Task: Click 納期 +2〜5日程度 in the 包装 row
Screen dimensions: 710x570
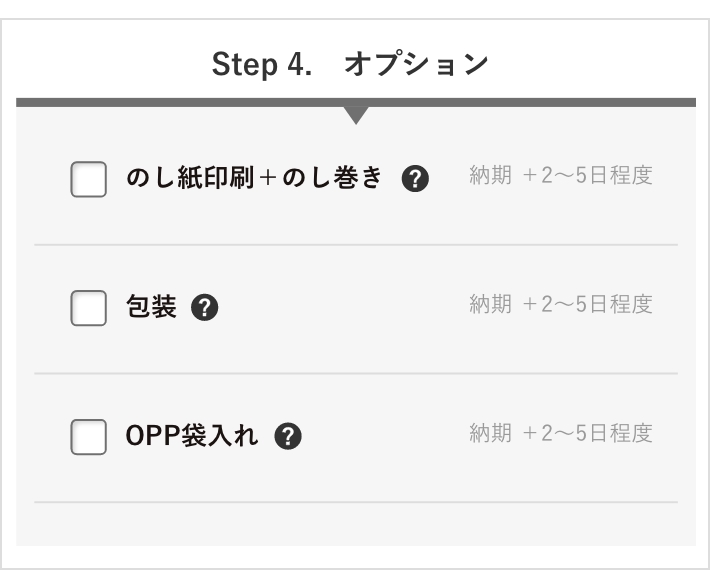Action: tap(561, 304)
